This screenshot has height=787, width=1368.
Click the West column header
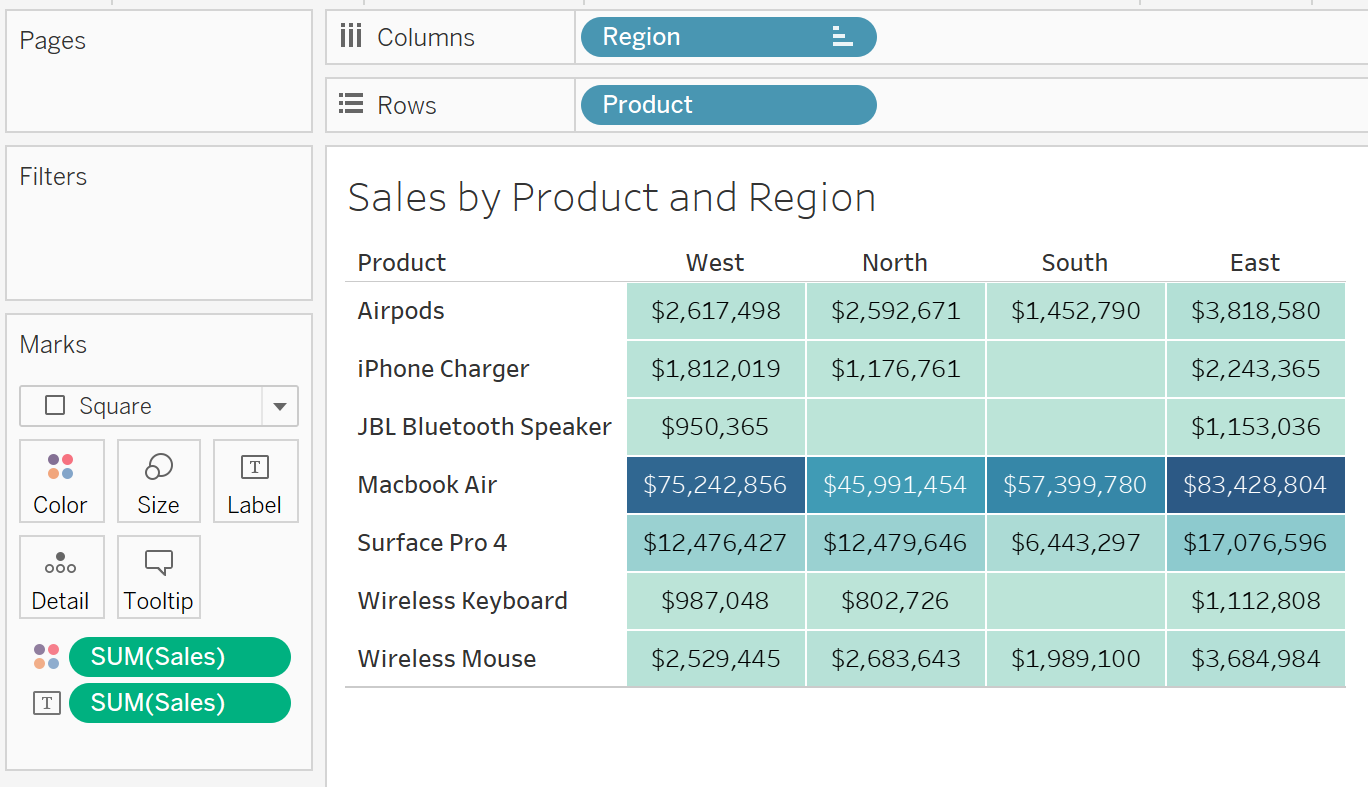(715, 263)
